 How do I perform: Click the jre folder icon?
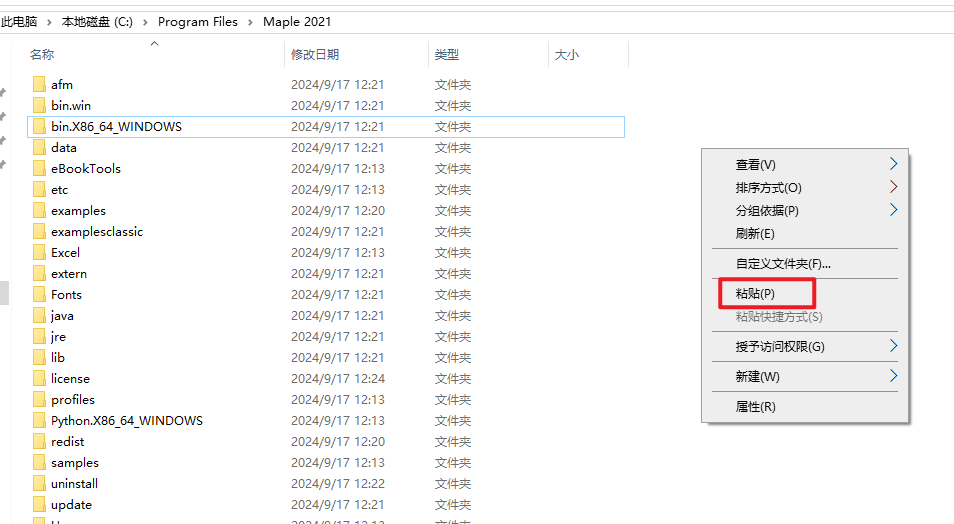click(x=40, y=336)
